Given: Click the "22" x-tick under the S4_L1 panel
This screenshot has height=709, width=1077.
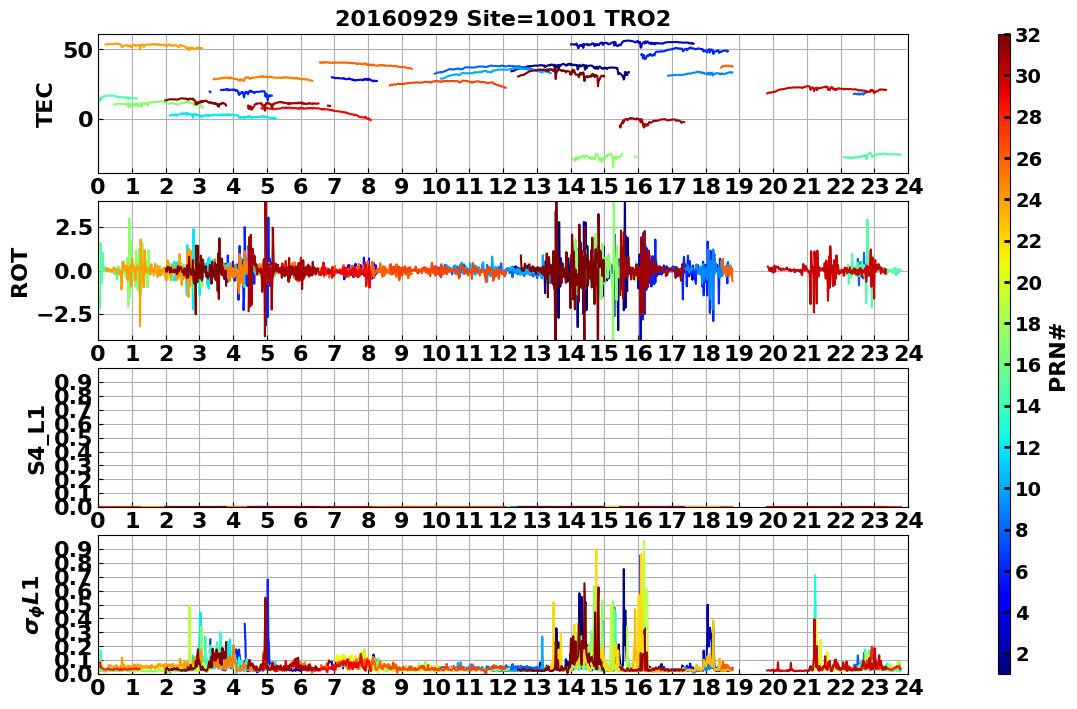Looking at the screenshot, I should click(841, 521).
